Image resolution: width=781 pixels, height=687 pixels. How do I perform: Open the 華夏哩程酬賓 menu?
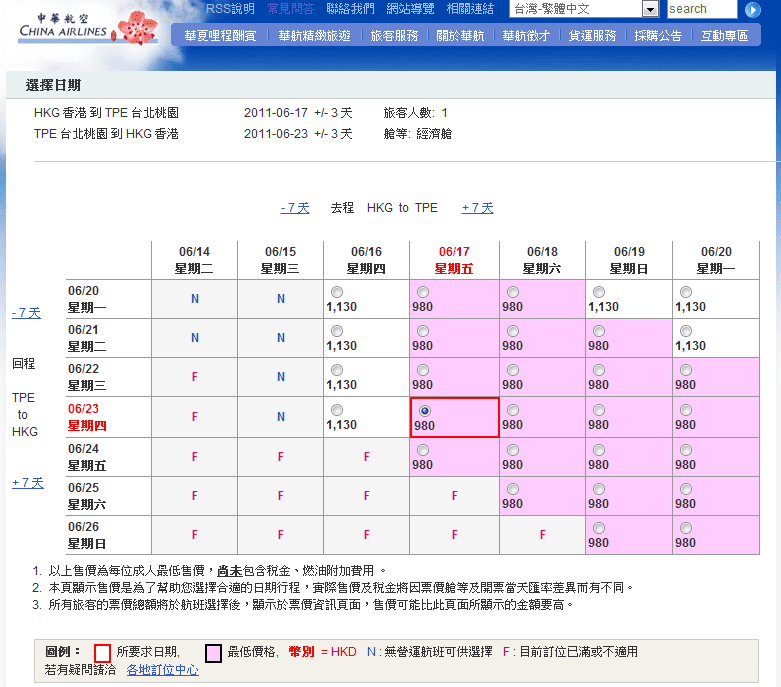tap(220, 35)
